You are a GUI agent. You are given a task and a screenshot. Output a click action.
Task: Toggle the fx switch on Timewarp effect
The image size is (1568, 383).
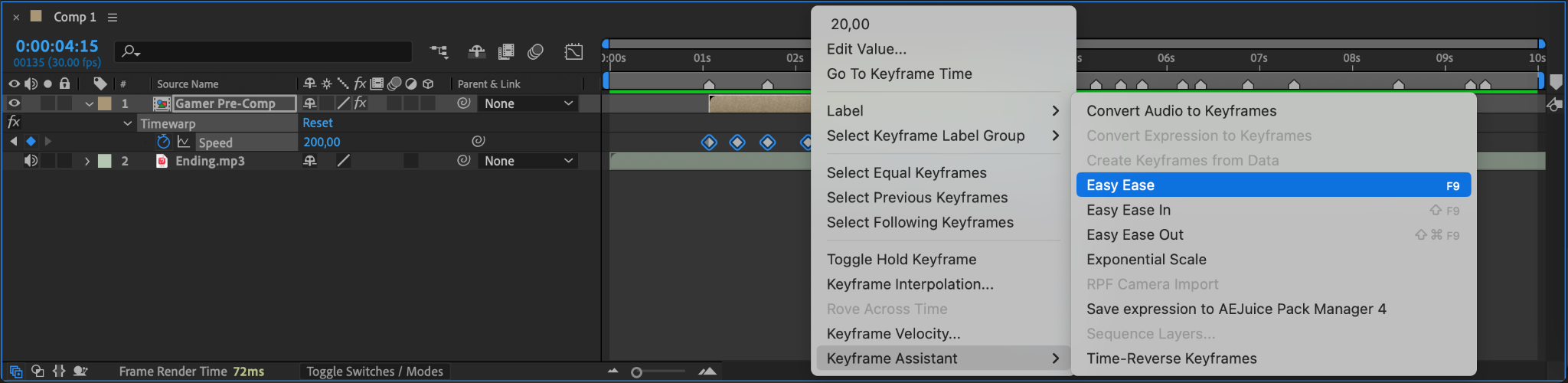coord(13,123)
